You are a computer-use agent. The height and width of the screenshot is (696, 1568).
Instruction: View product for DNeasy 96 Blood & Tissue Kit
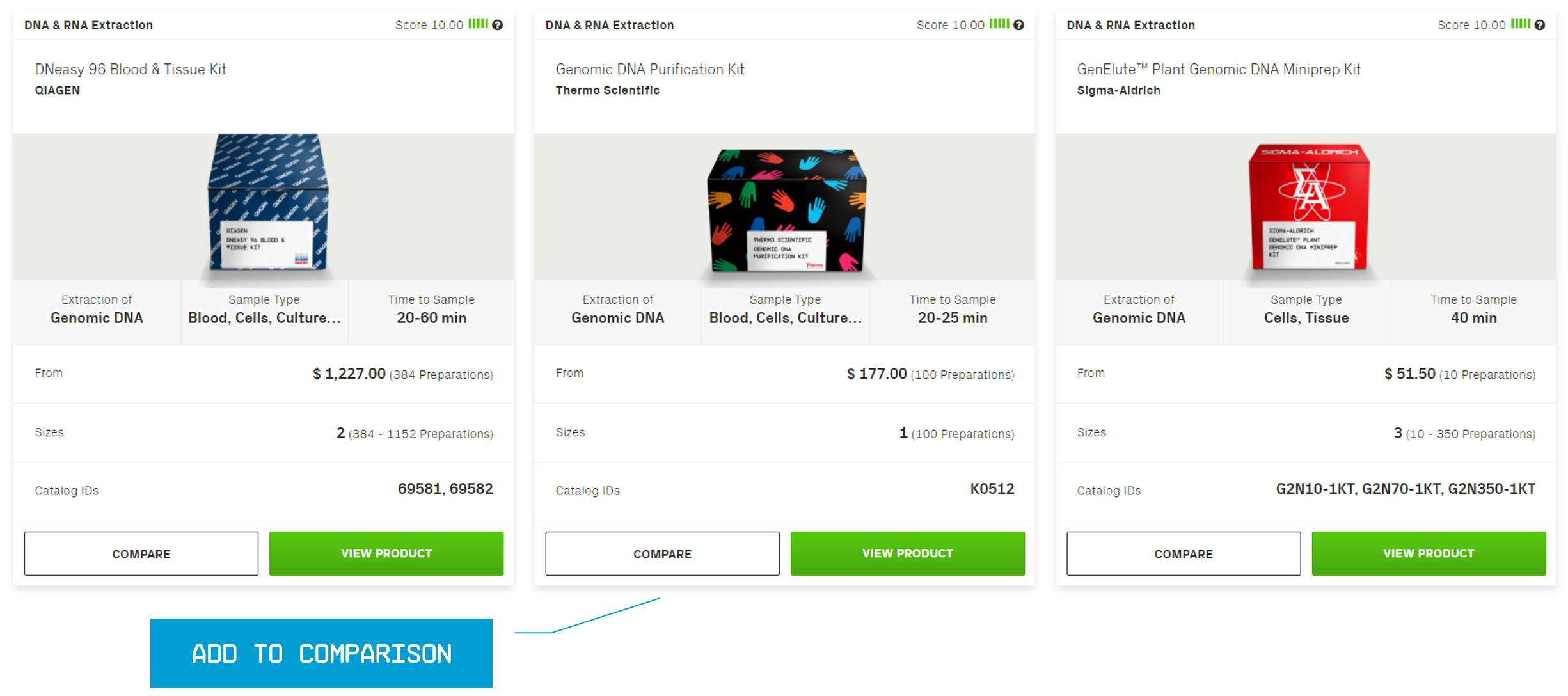[386, 553]
